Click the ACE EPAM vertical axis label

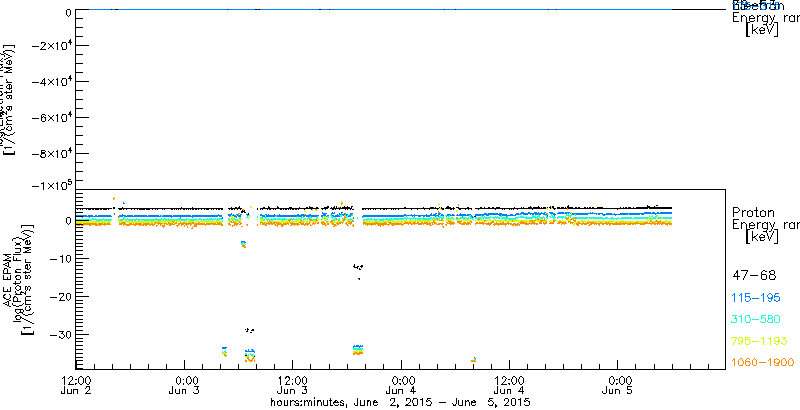tap(9, 278)
